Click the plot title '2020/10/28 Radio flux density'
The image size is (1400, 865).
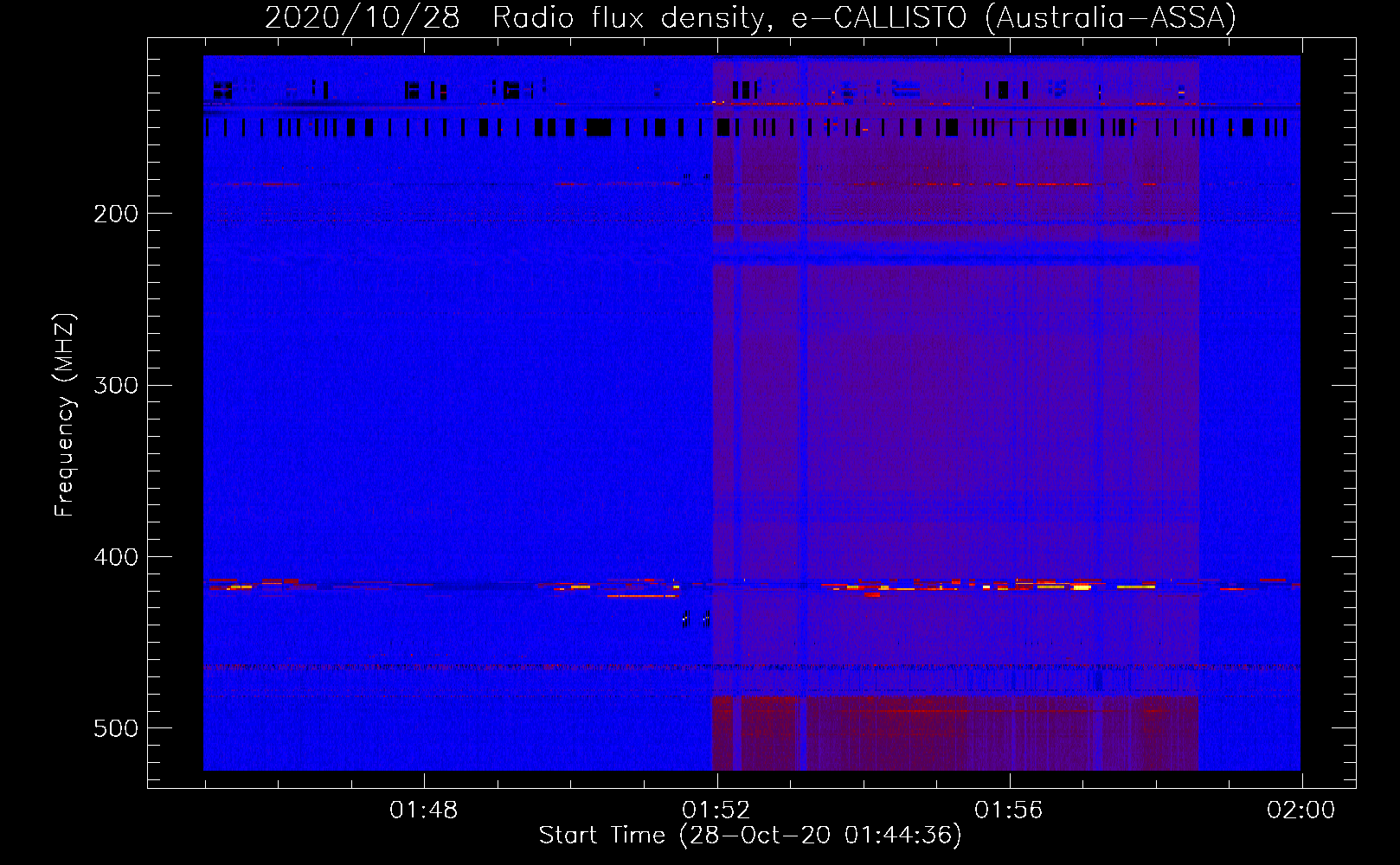[x=518, y=18]
